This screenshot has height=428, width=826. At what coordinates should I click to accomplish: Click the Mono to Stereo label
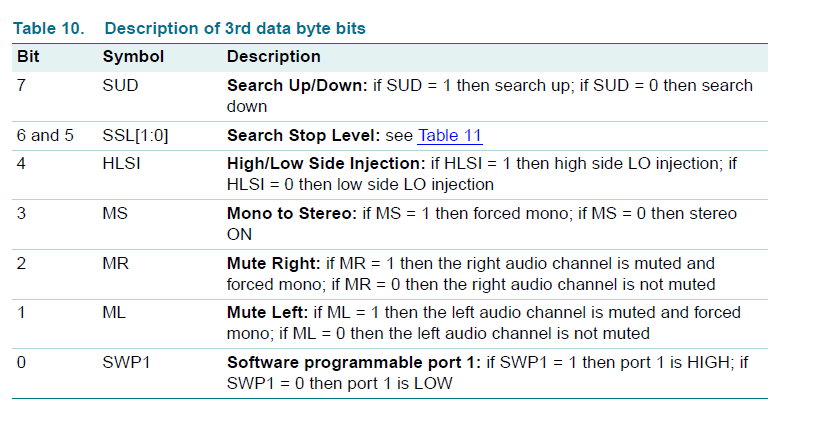coord(292,213)
